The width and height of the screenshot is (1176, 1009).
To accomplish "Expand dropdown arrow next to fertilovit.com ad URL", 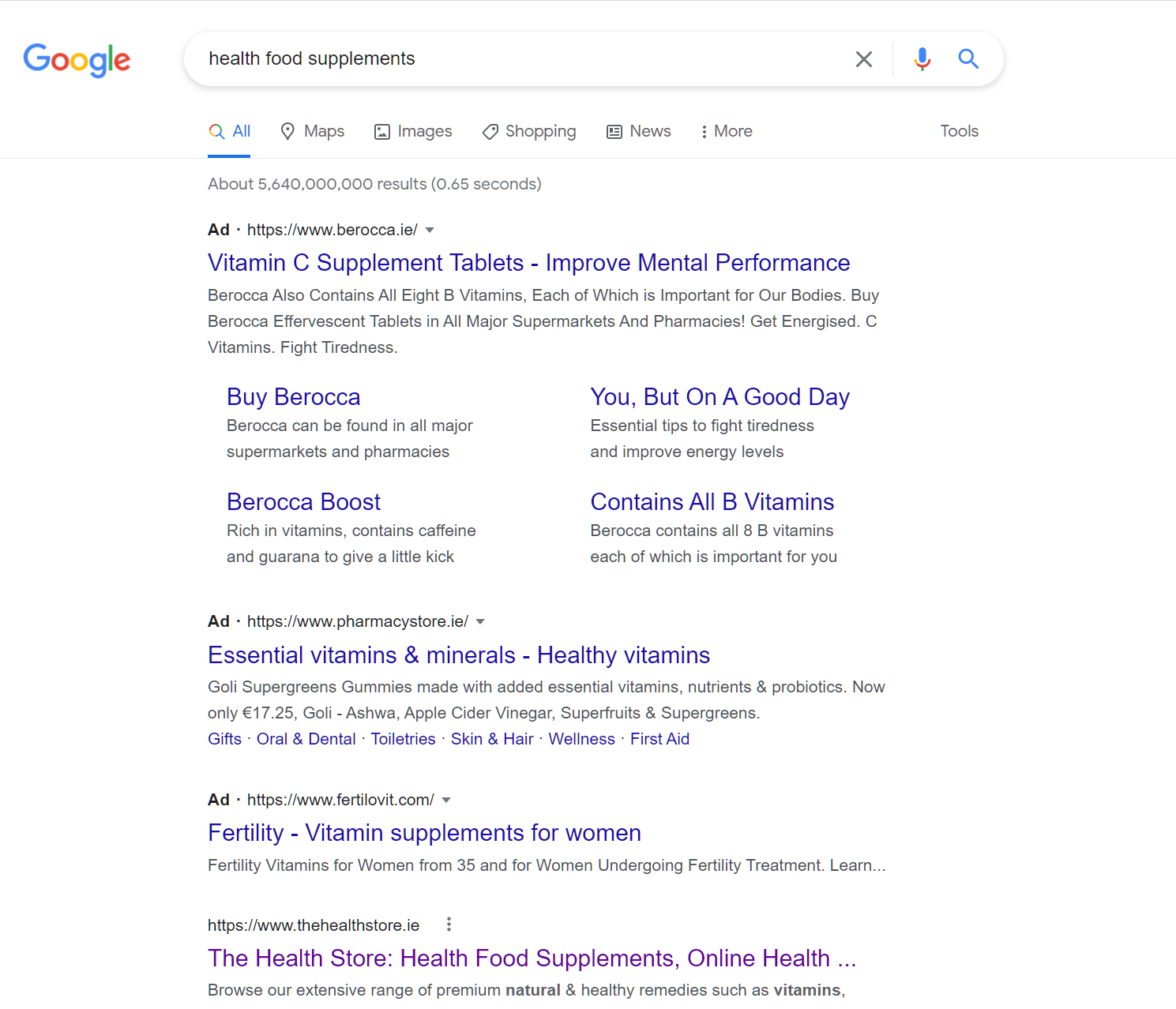I will tap(446, 800).
